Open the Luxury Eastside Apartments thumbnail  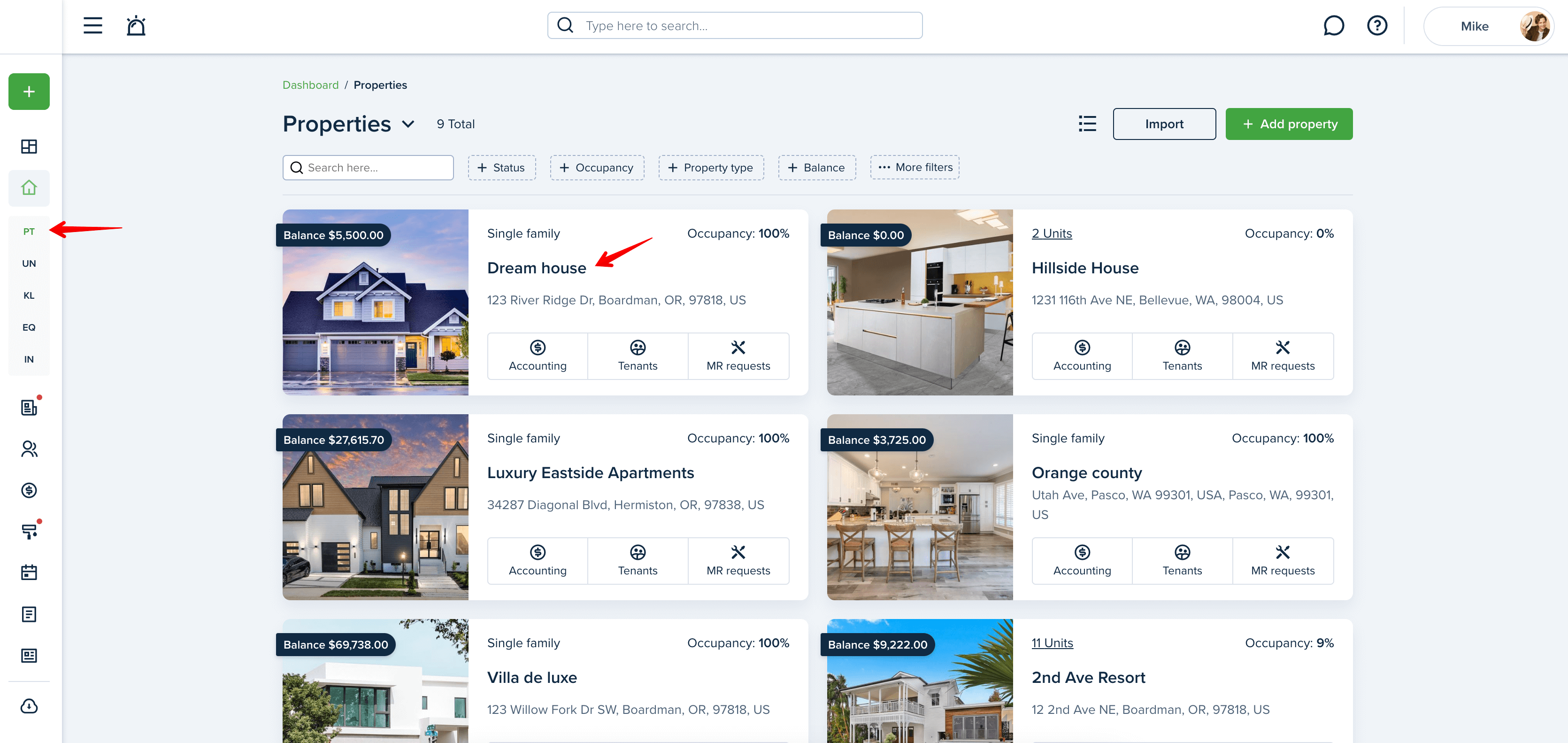pyautogui.click(x=376, y=507)
